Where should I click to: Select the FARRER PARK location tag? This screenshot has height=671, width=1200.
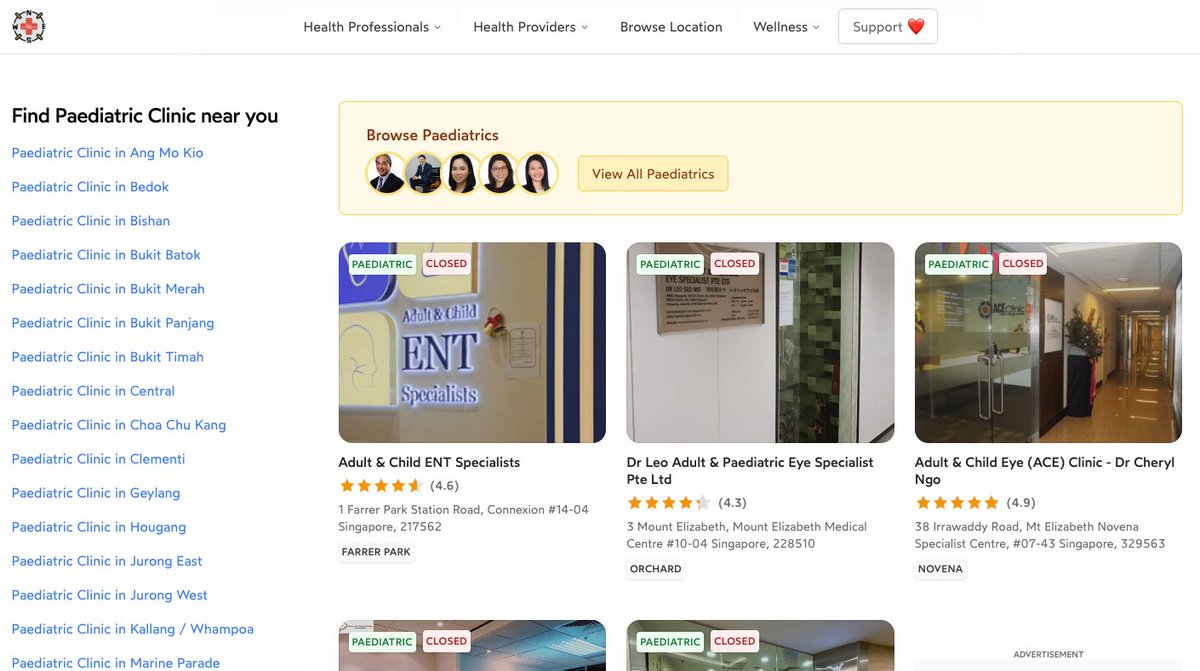(x=376, y=552)
